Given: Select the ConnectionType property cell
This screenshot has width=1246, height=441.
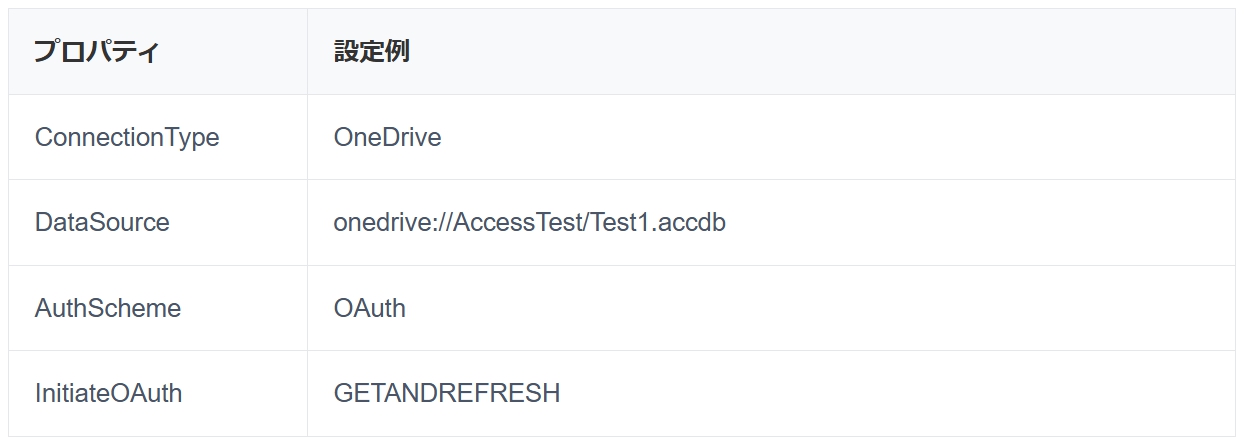Looking at the screenshot, I should (x=127, y=137).
